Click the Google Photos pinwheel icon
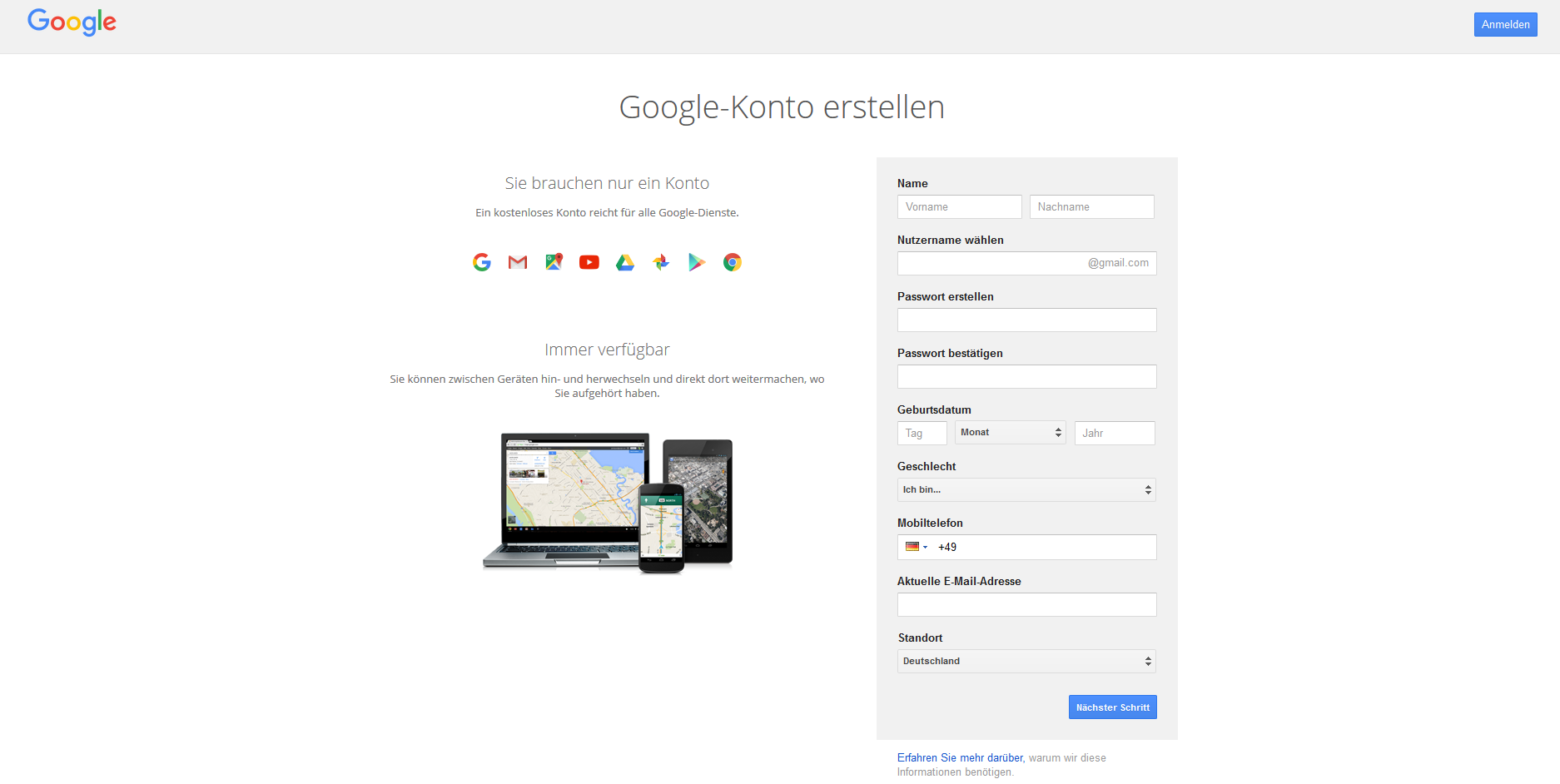This screenshot has width=1560, height=784. pyautogui.click(x=661, y=262)
